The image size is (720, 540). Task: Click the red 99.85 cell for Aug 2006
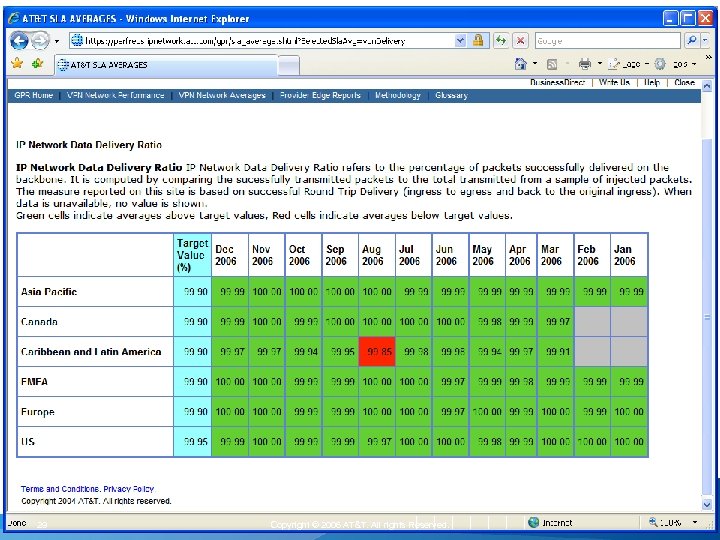tap(377, 352)
